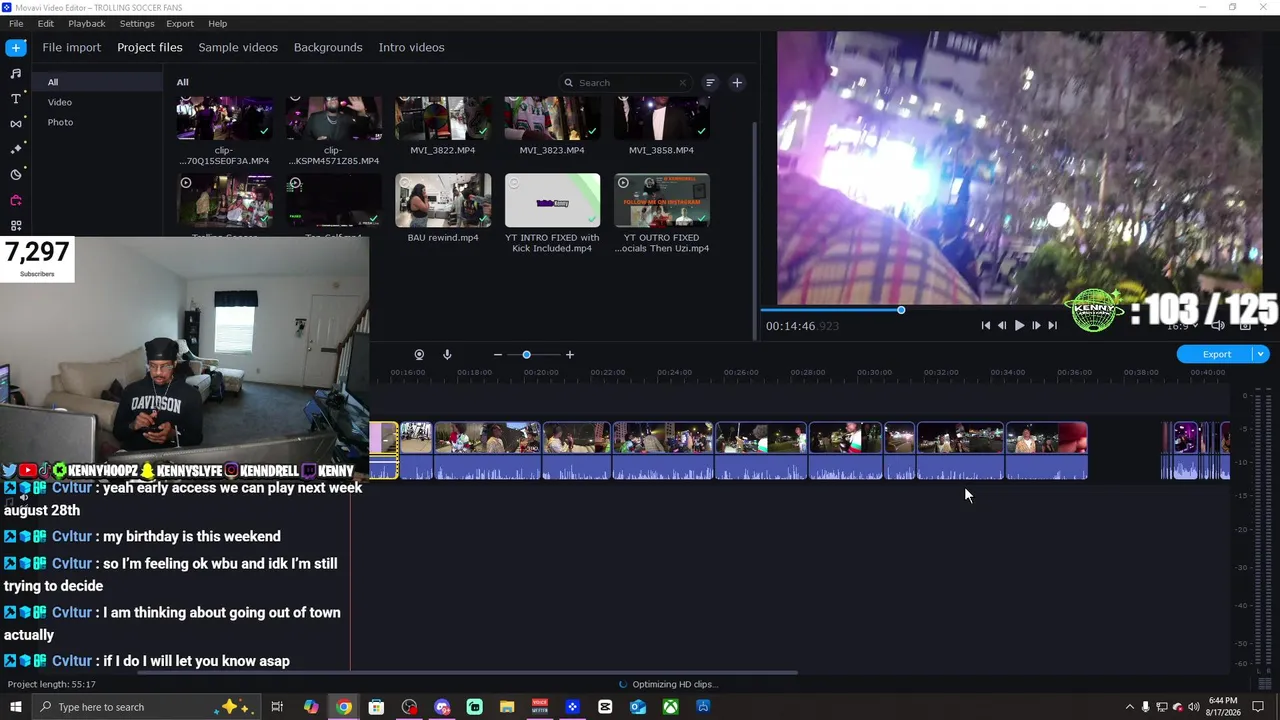Open the Titles (T) panel
The height and width of the screenshot is (720, 1280).
point(16,99)
